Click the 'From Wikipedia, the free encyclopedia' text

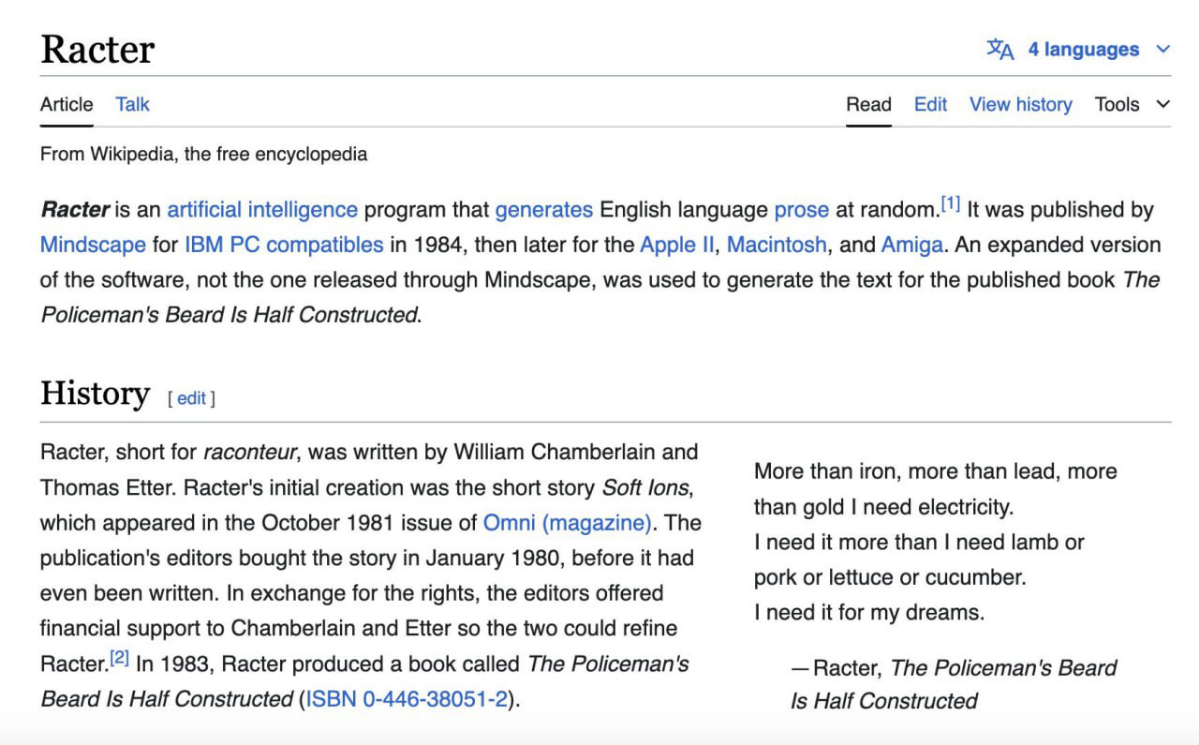pyautogui.click(x=203, y=155)
